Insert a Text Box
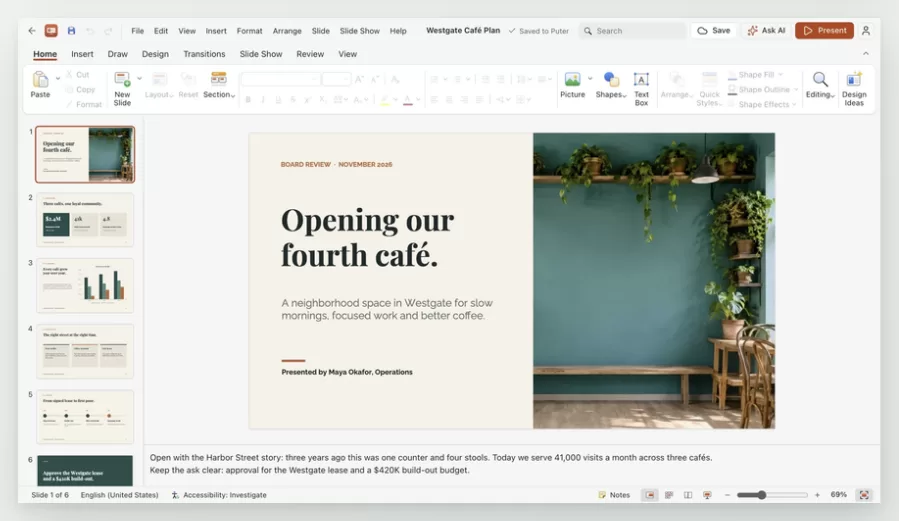The height and width of the screenshot is (521, 899). 641,89
